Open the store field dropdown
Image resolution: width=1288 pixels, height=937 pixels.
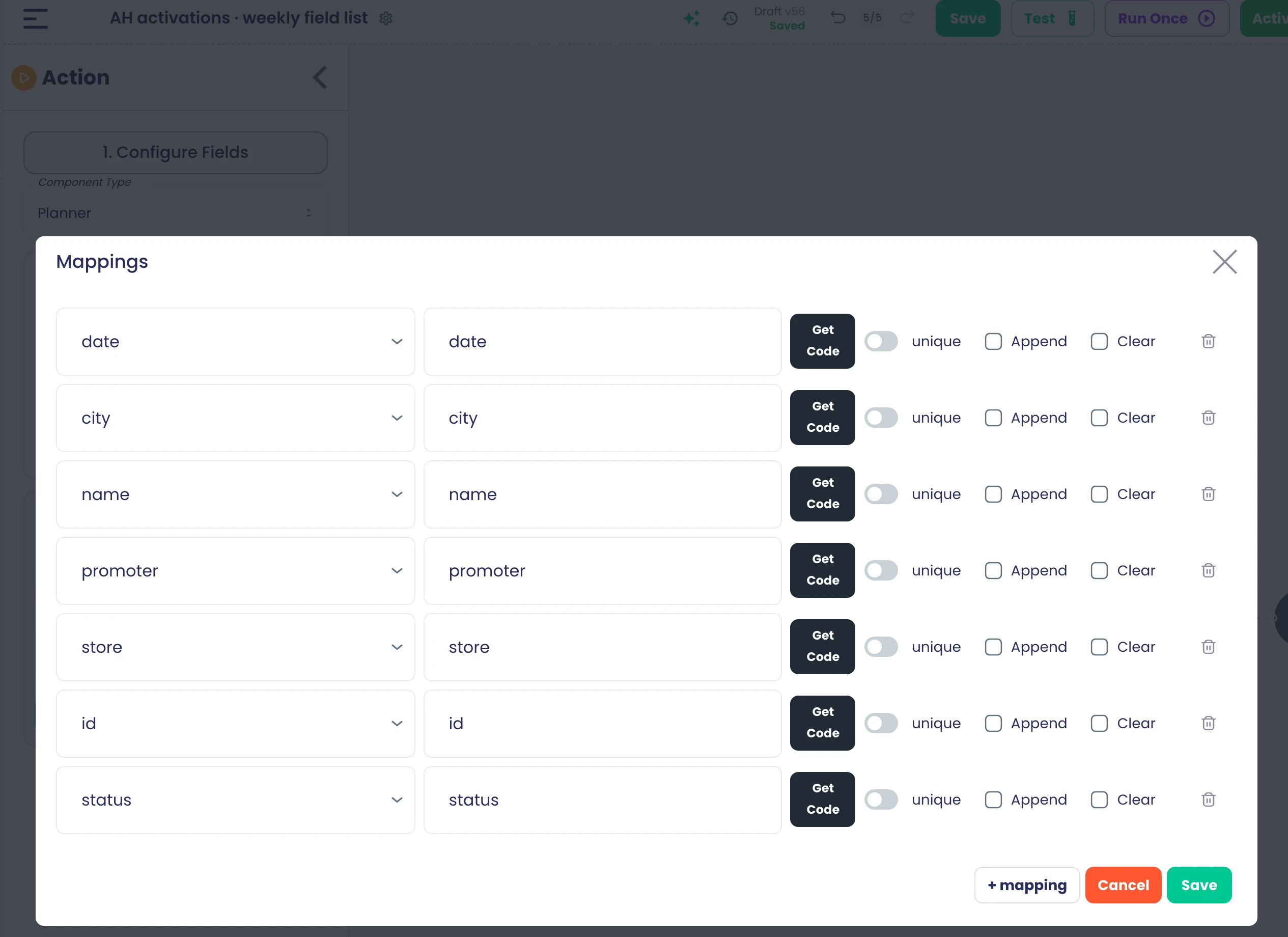point(235,647)
